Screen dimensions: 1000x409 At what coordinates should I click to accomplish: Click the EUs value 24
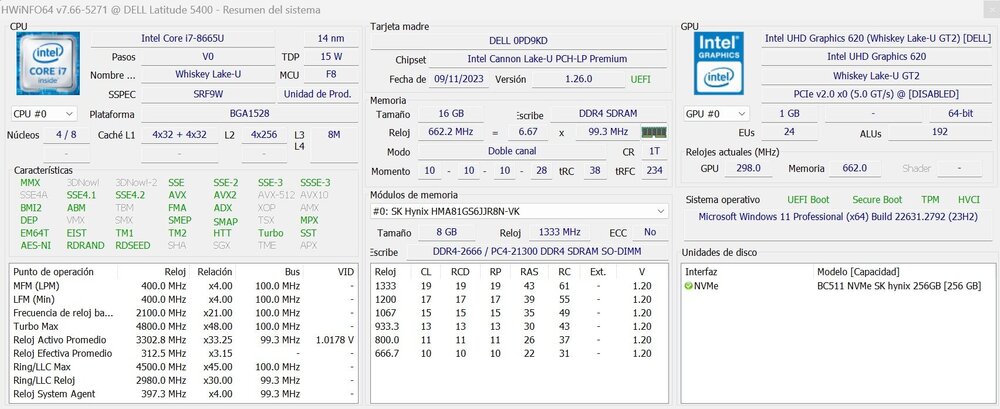point(789,133)
